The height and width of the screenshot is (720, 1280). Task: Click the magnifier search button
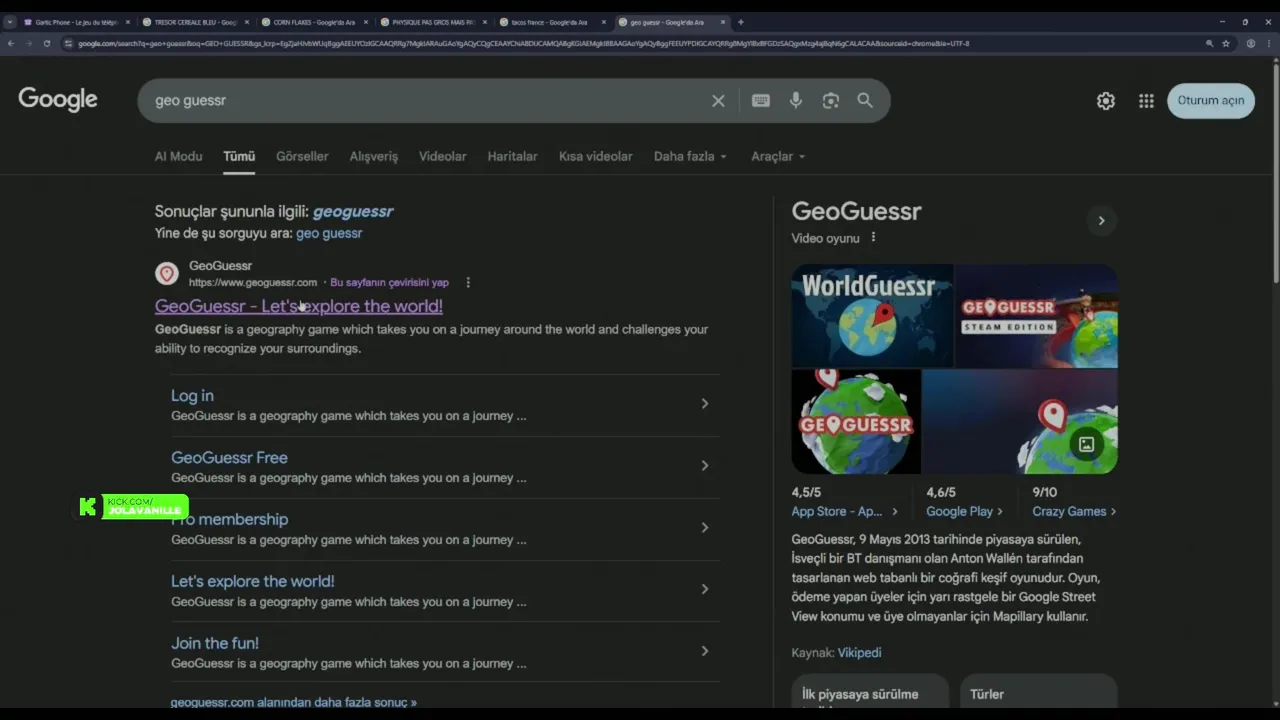(x=865, y=101)
